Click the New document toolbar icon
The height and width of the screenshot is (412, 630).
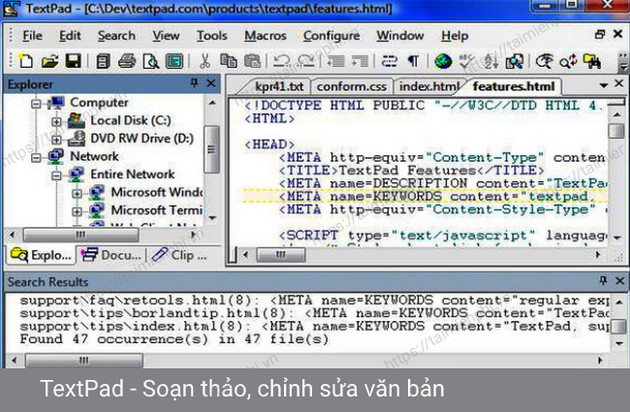coord(27,62)
